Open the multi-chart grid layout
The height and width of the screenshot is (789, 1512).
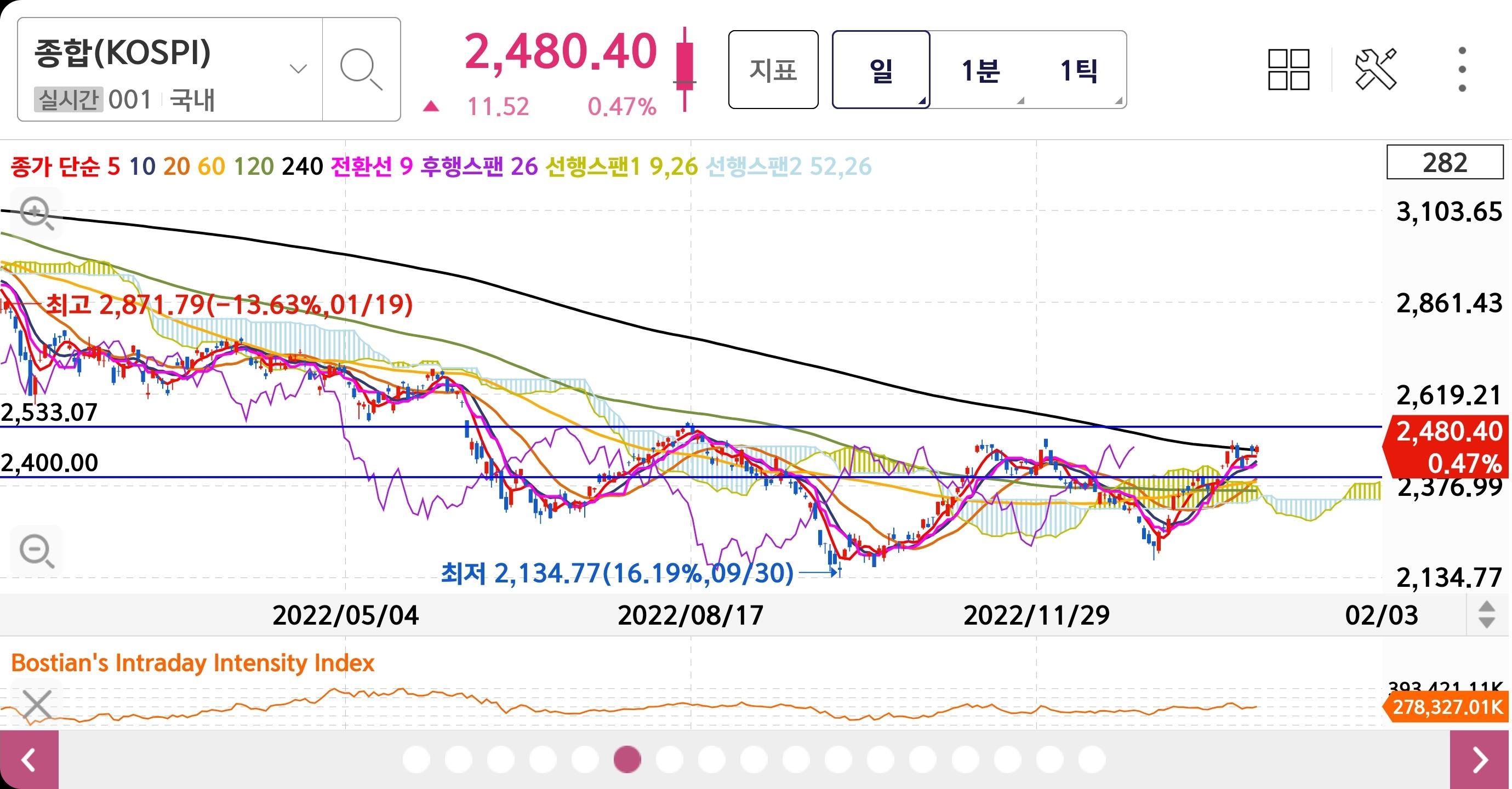(x=1288, y=70)
